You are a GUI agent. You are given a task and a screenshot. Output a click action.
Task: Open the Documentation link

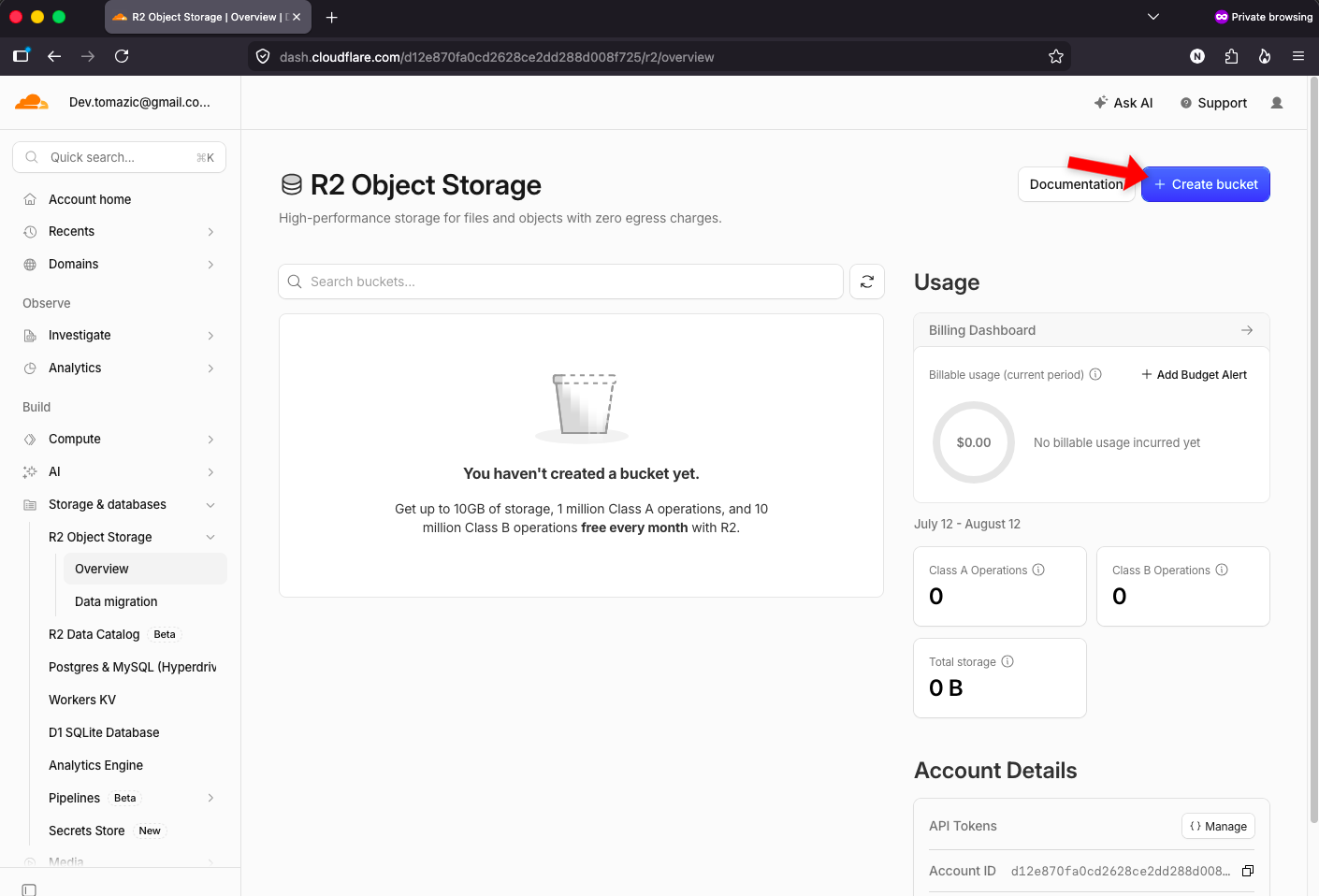(1076, 184)
